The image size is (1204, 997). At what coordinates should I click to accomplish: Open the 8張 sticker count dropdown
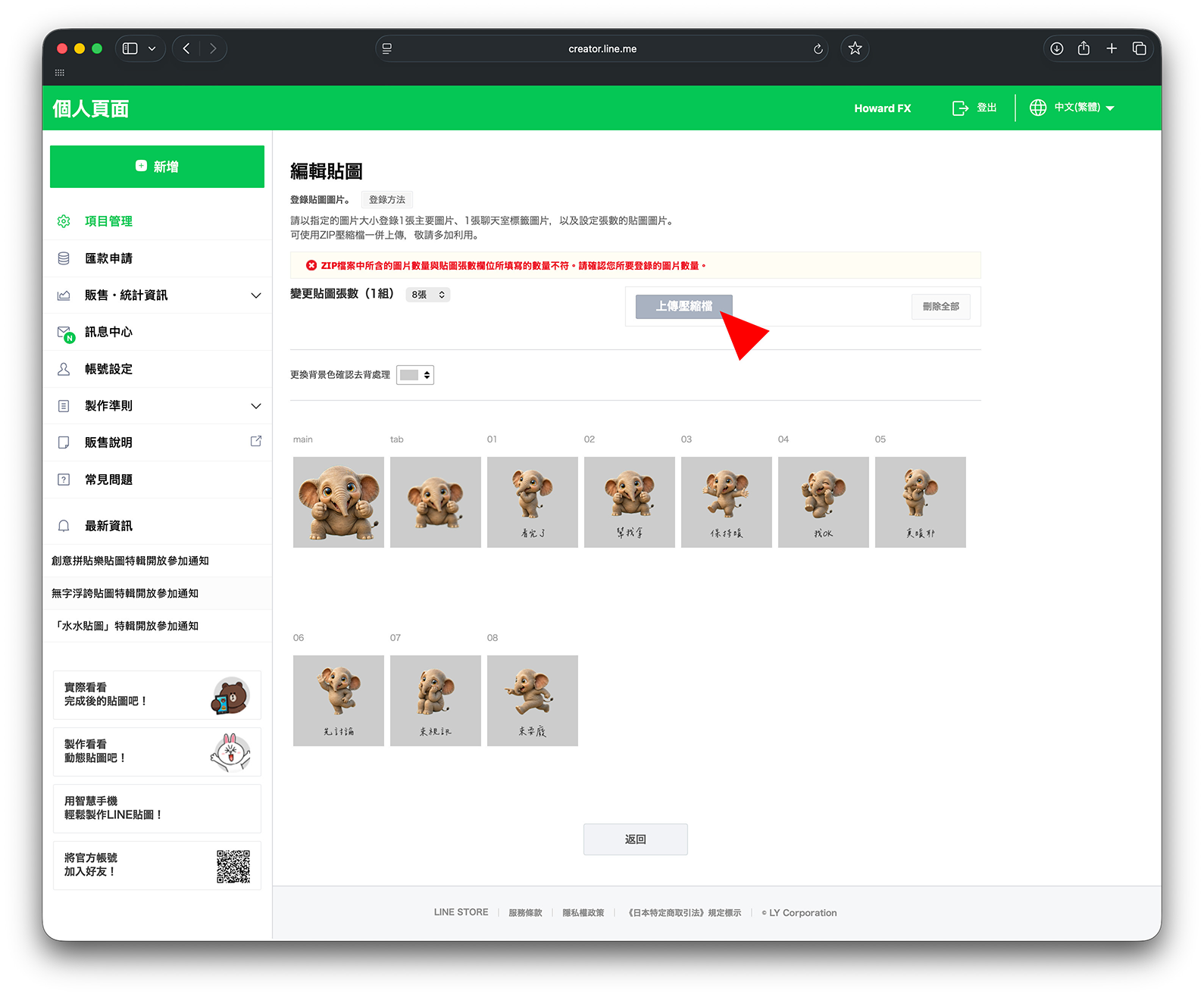point(428,295)
